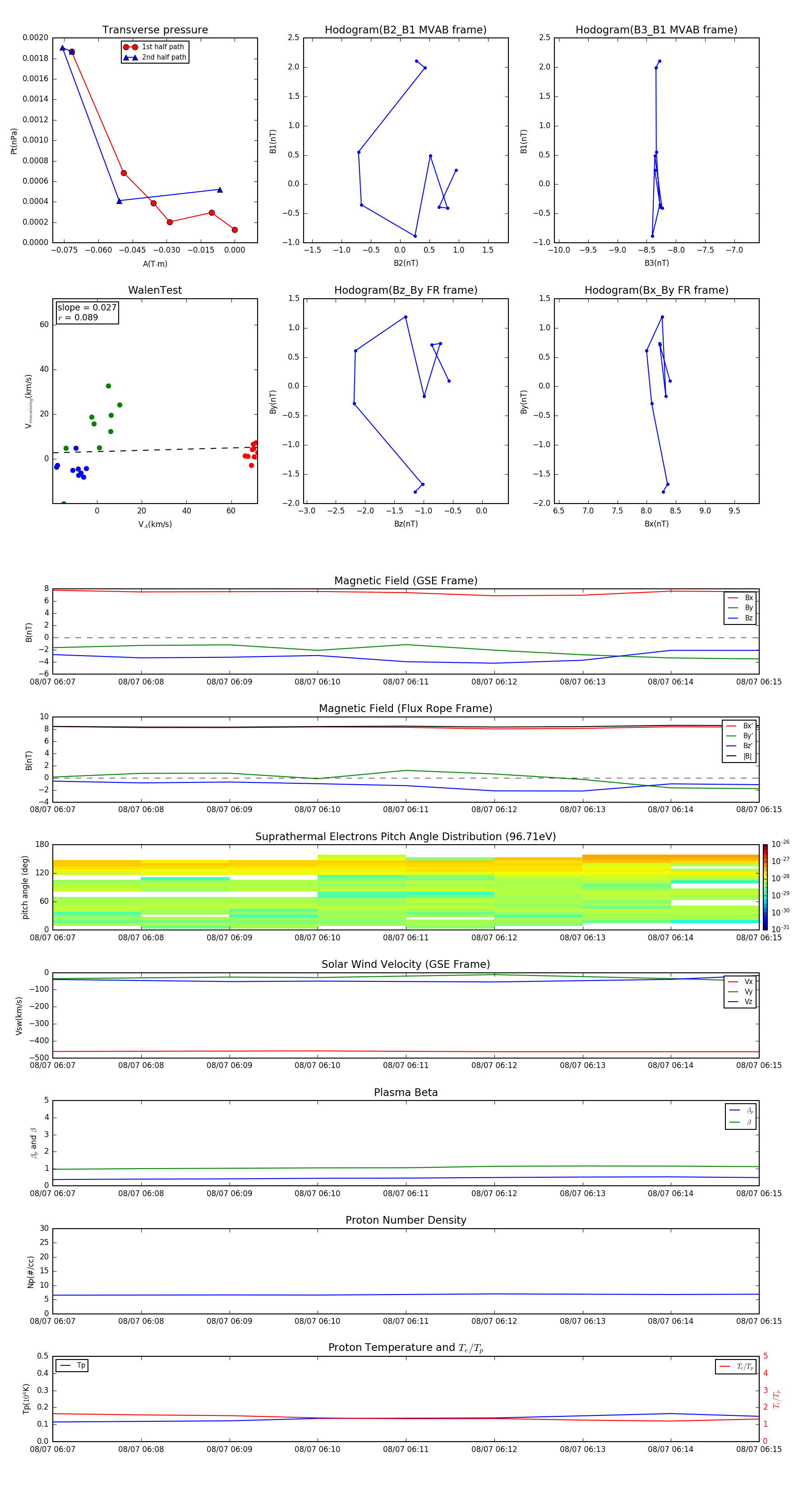Click the 'A(T·m)' x-axis label
Image resolution: width=812 pixels, height=1489 pixels.
click(x=155, y=264)
